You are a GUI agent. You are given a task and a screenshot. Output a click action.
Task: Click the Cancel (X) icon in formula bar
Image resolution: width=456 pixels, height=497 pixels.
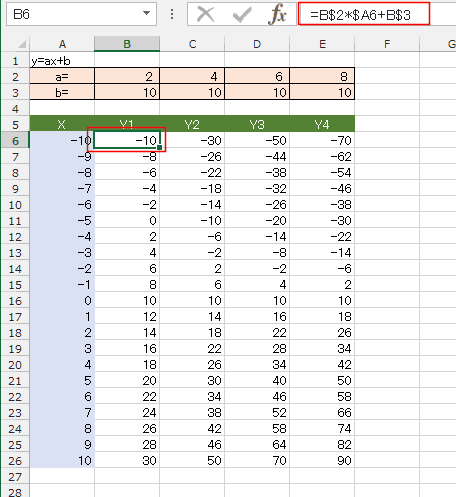point(205,15)
